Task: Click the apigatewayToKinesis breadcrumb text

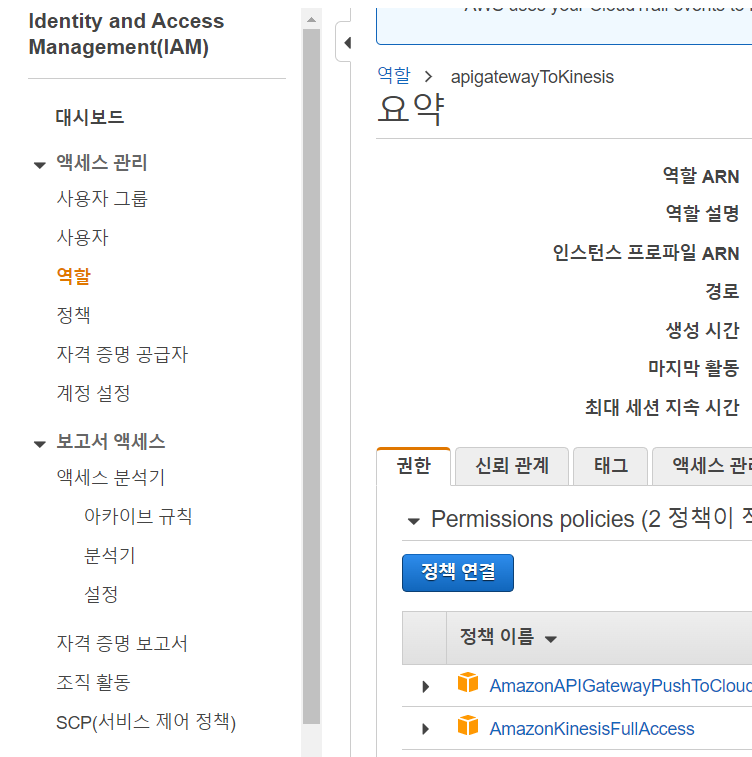Action: 532,77
